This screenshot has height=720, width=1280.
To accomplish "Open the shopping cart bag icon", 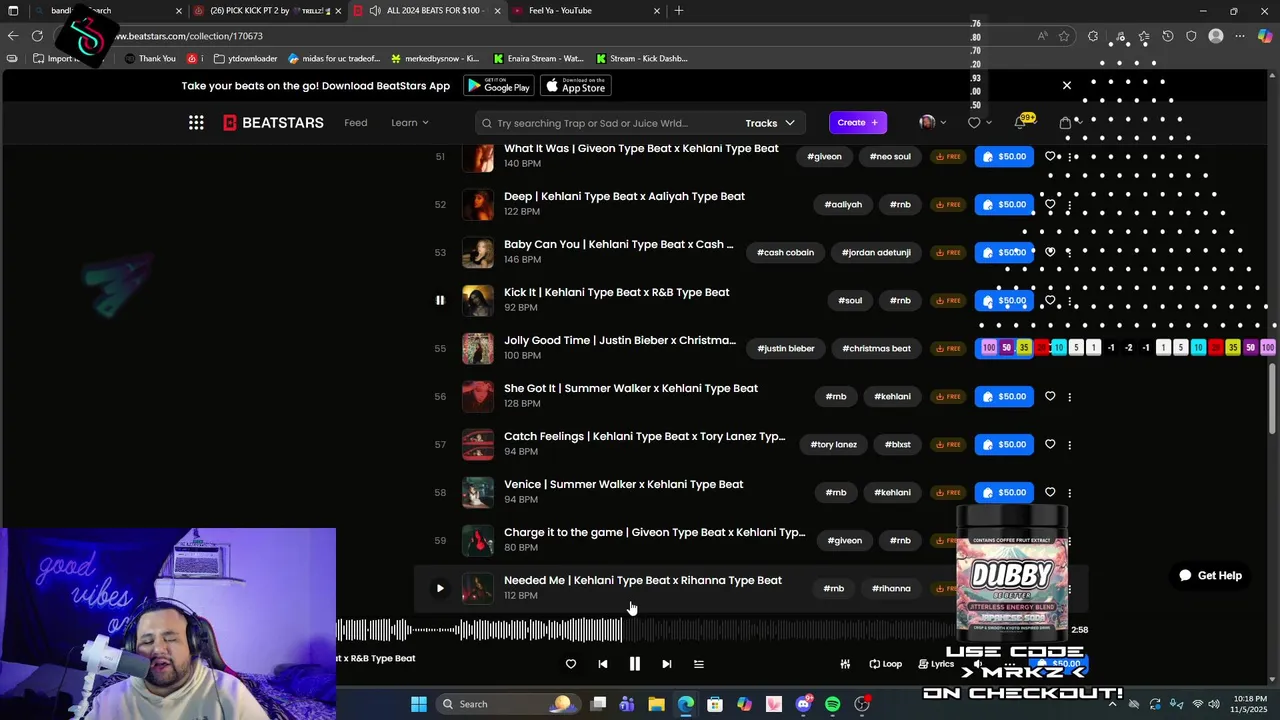I will 1065,123.
